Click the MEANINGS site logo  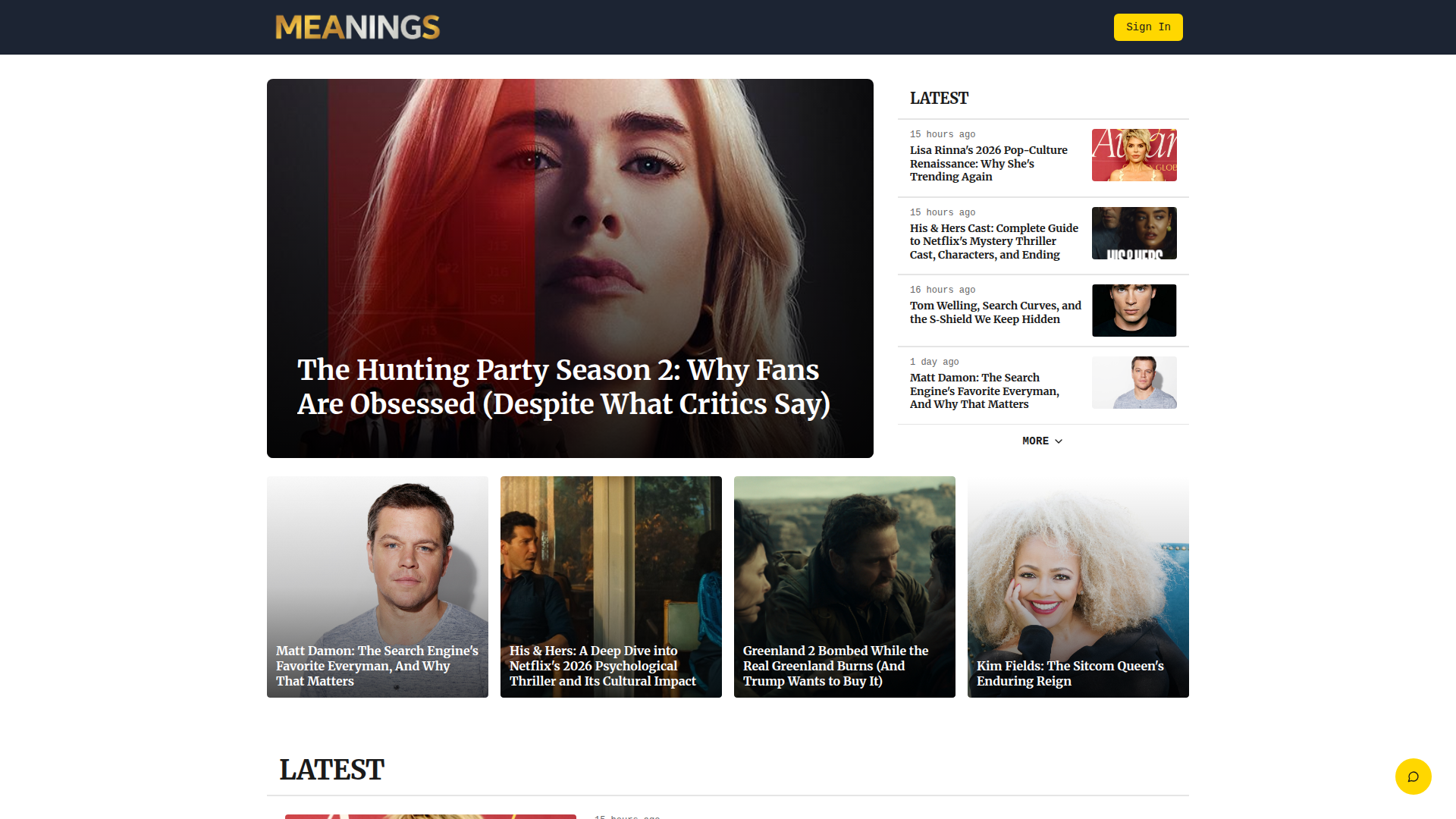[x=357, y=27]
